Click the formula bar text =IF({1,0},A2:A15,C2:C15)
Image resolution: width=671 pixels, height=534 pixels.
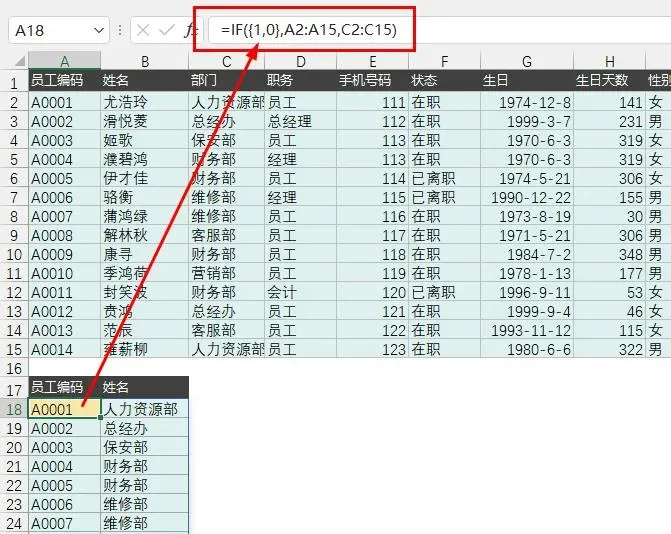309,30
